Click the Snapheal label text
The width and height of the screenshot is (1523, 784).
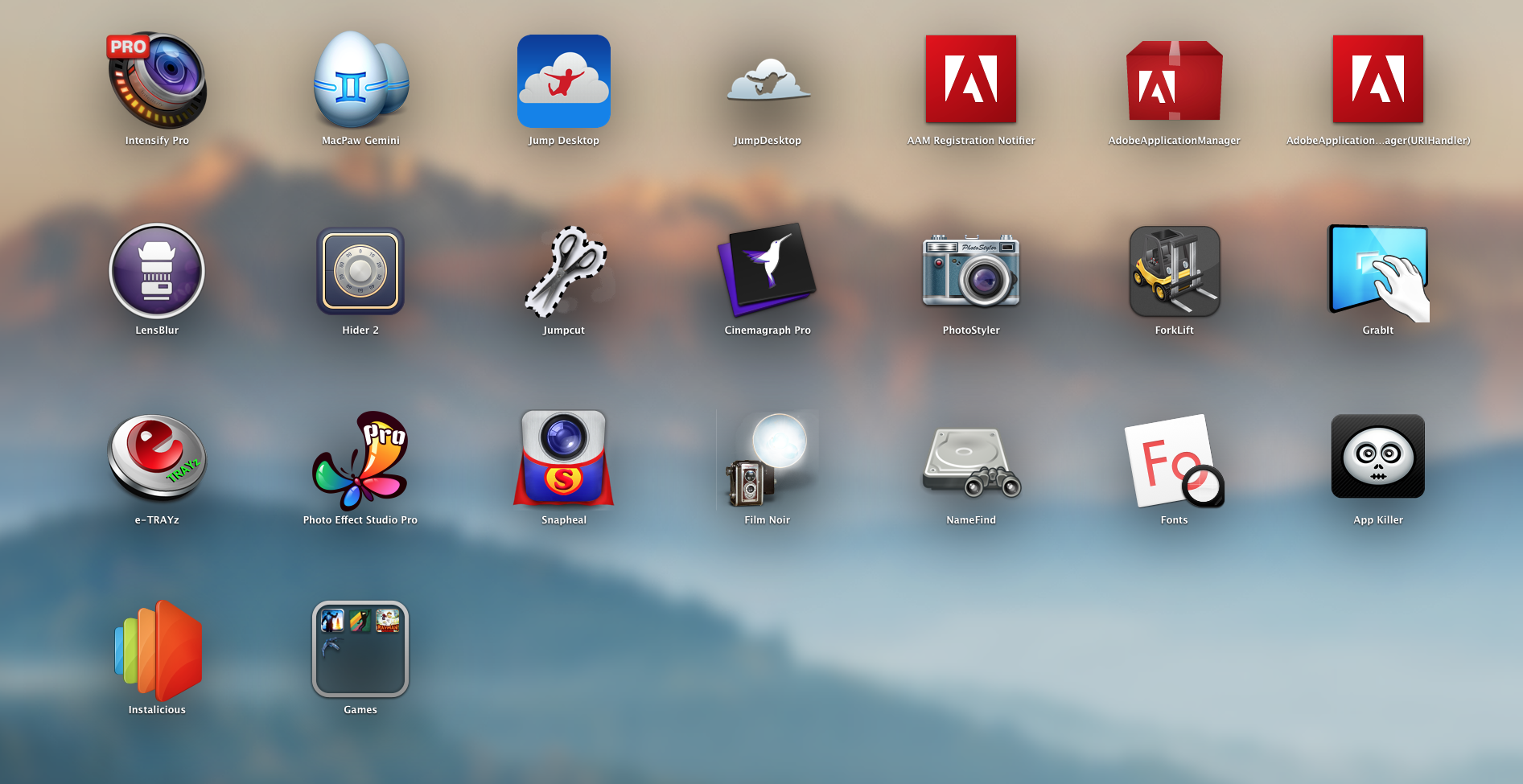[x=564, y=520]
